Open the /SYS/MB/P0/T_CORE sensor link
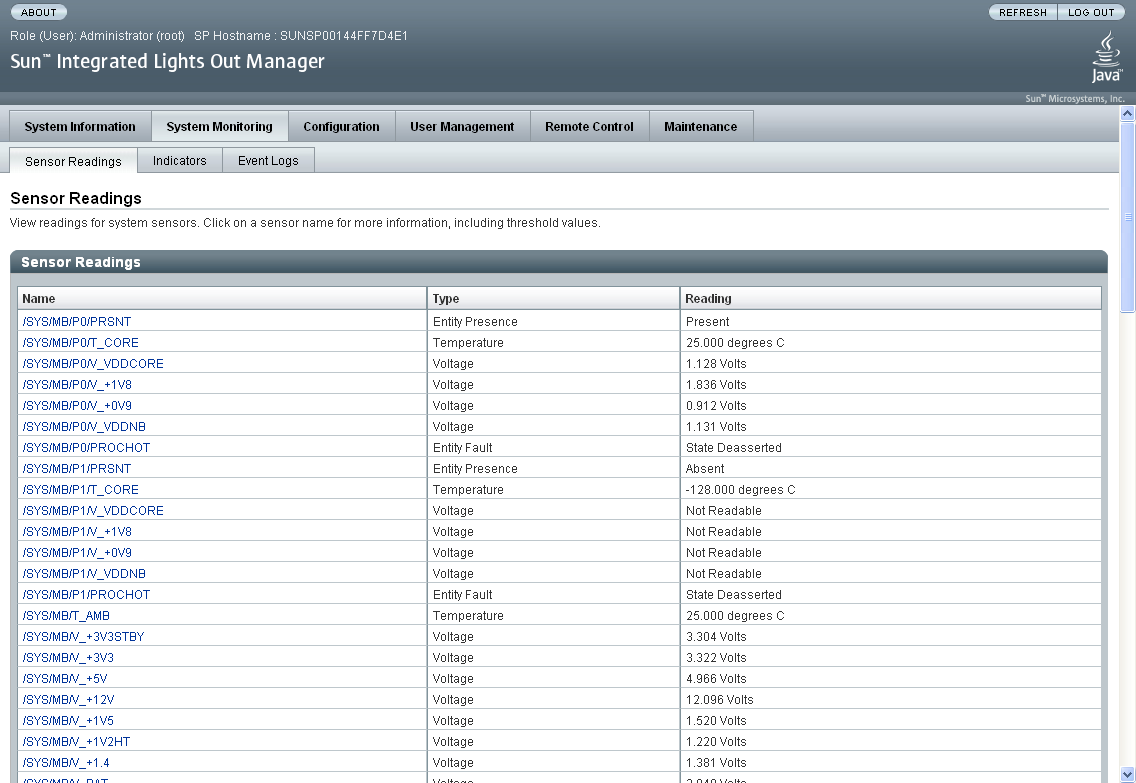 click(x=80, y=343)
